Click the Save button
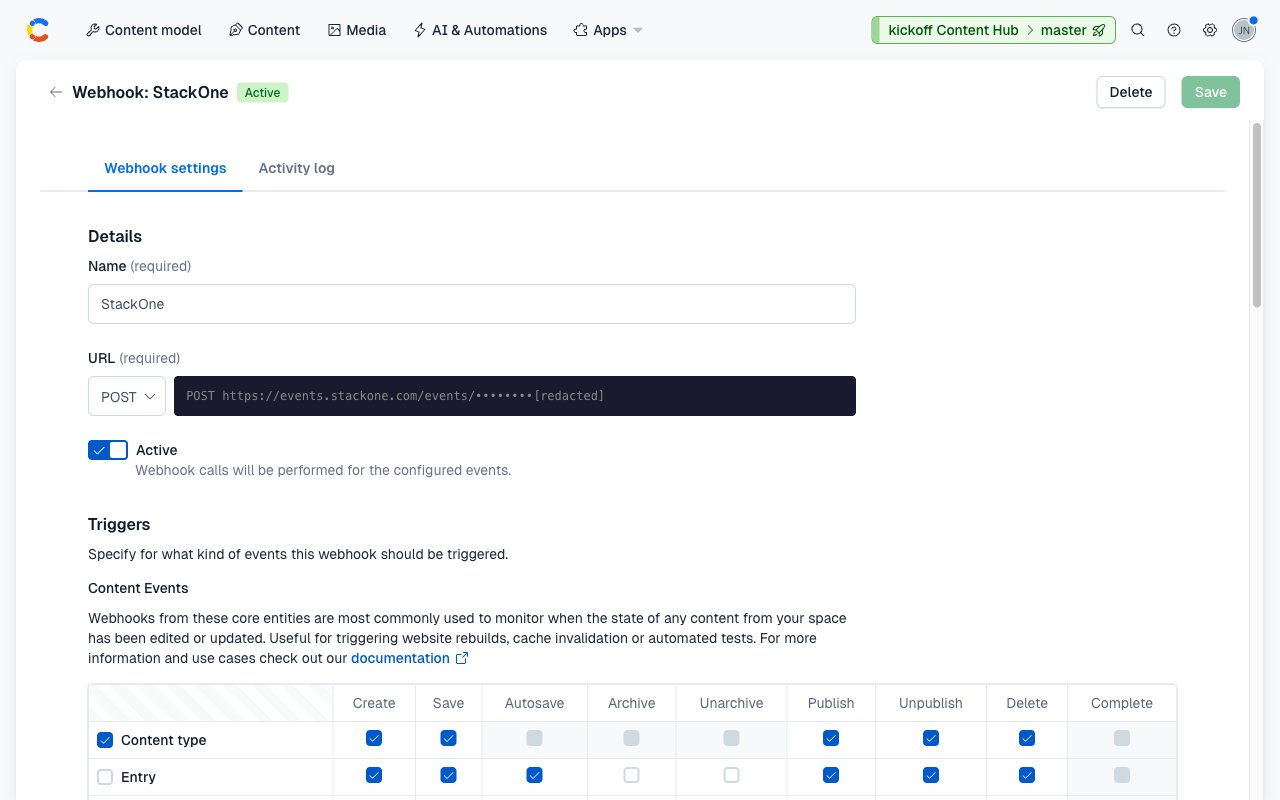Viewport: 1280px width, 800px height. coord(1210,92)
